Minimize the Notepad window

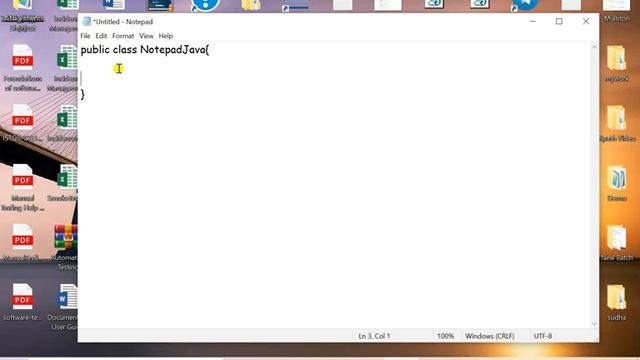(533, 21)
